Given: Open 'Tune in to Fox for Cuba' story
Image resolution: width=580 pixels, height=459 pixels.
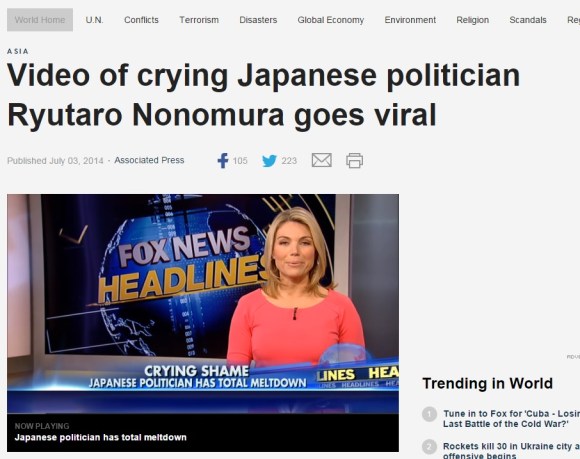Looking at the screenshot, I should click(511, 419).
